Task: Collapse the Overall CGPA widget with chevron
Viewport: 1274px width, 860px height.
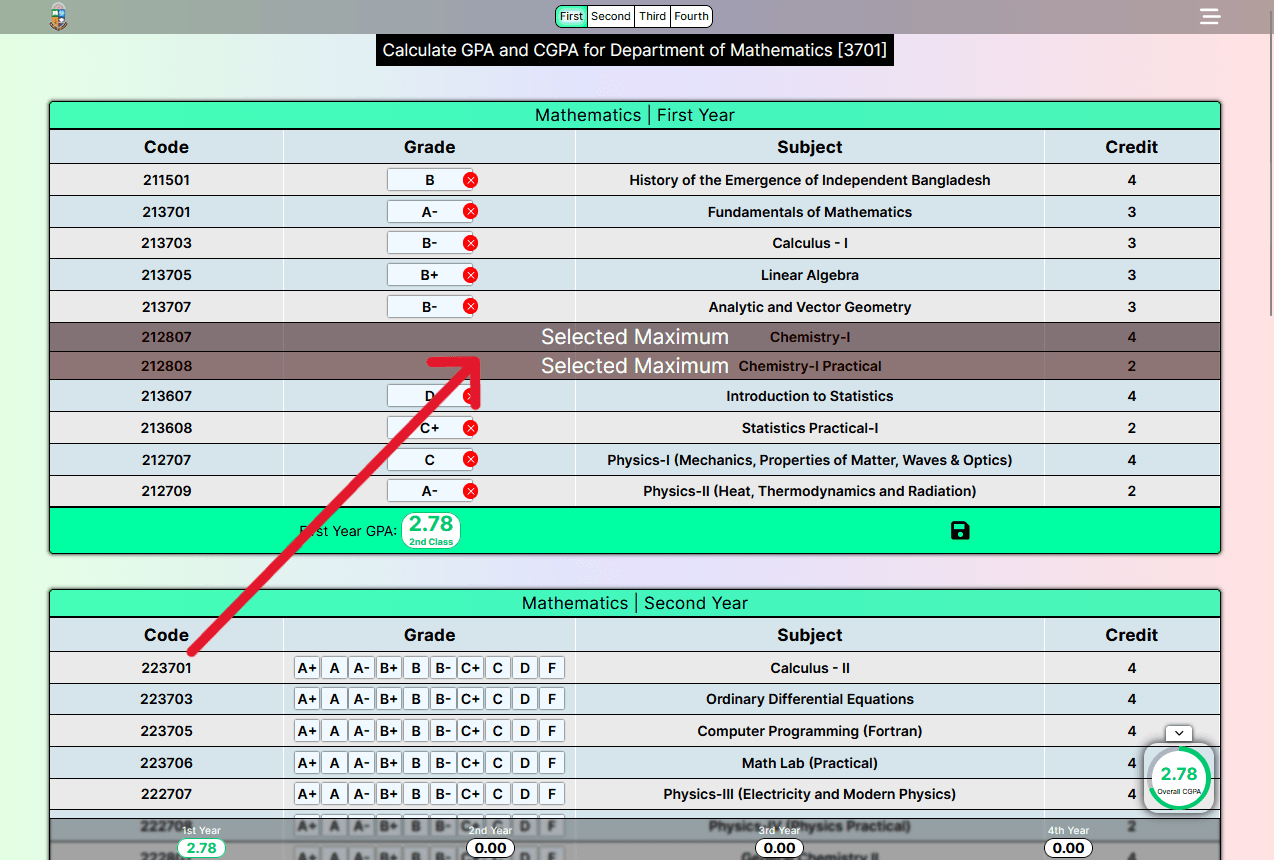Action: click(1178, 734)
